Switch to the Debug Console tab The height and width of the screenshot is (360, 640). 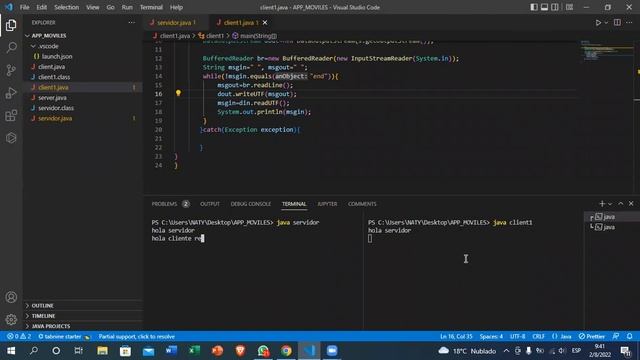tap(251, 204)
